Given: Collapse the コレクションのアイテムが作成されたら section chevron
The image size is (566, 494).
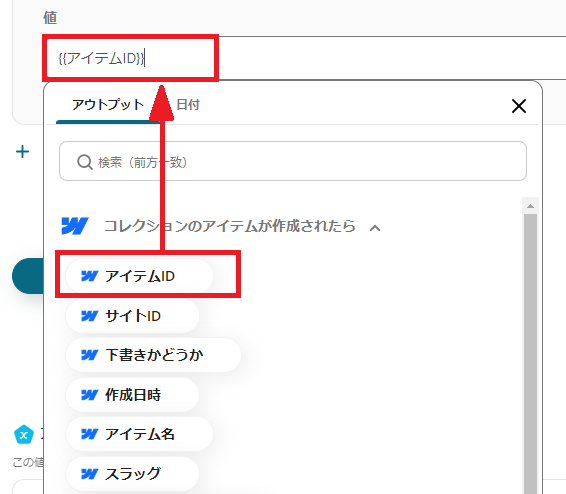Looking at the screenshot, I should click(375, 228).
